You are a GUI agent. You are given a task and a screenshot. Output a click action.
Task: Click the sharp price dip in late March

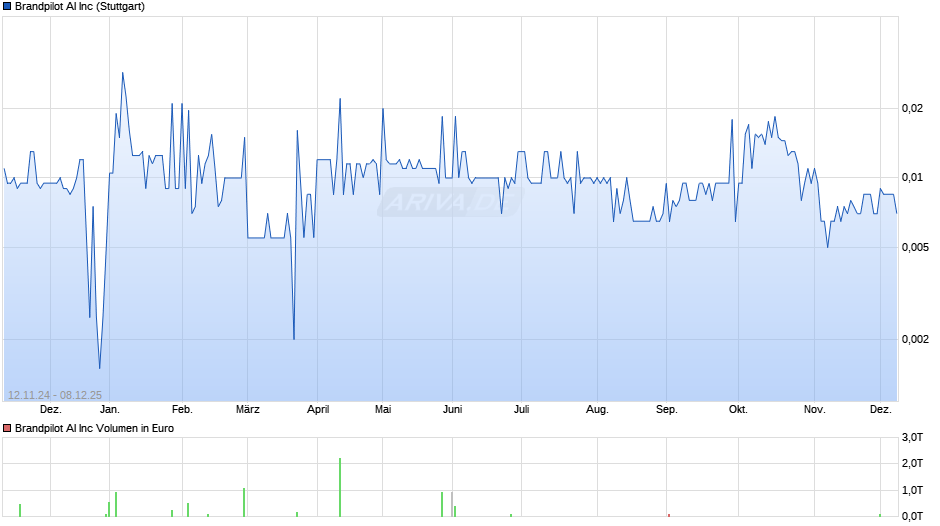[x=294, y=339]
